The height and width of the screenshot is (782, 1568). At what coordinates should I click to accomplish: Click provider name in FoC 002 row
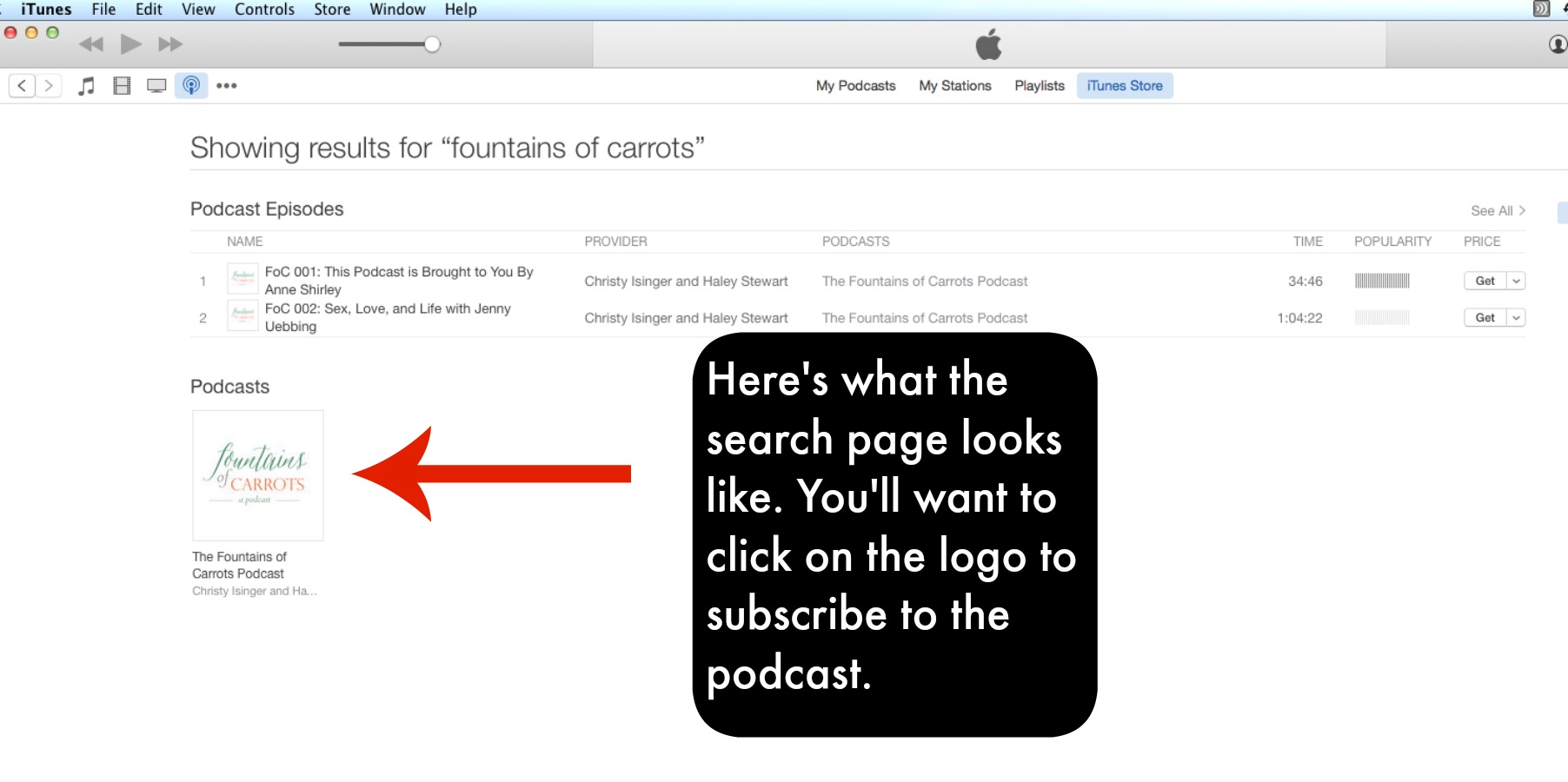pos(686,317)
